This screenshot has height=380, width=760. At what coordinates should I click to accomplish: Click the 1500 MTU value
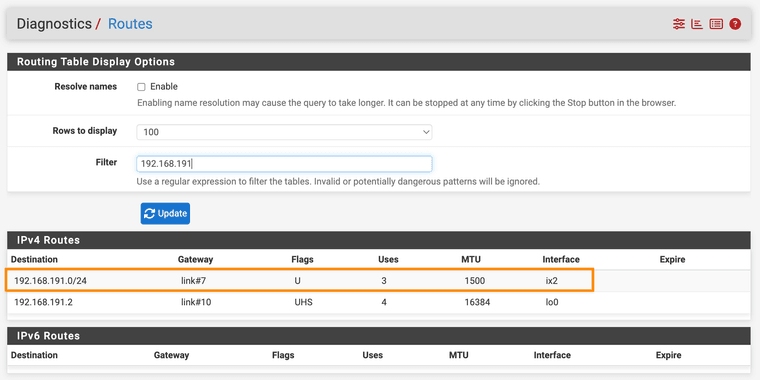[475, 281]
